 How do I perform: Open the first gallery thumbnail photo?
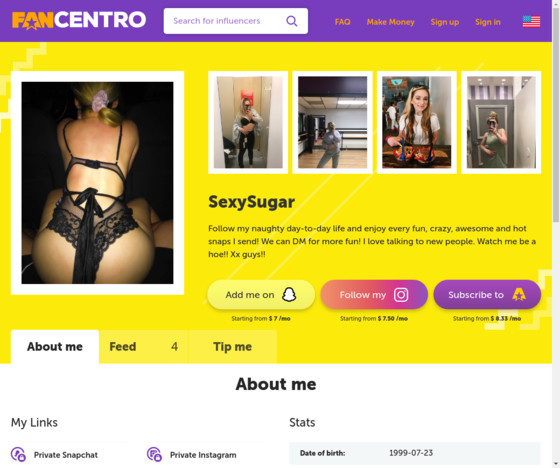[x=248, y=122]
